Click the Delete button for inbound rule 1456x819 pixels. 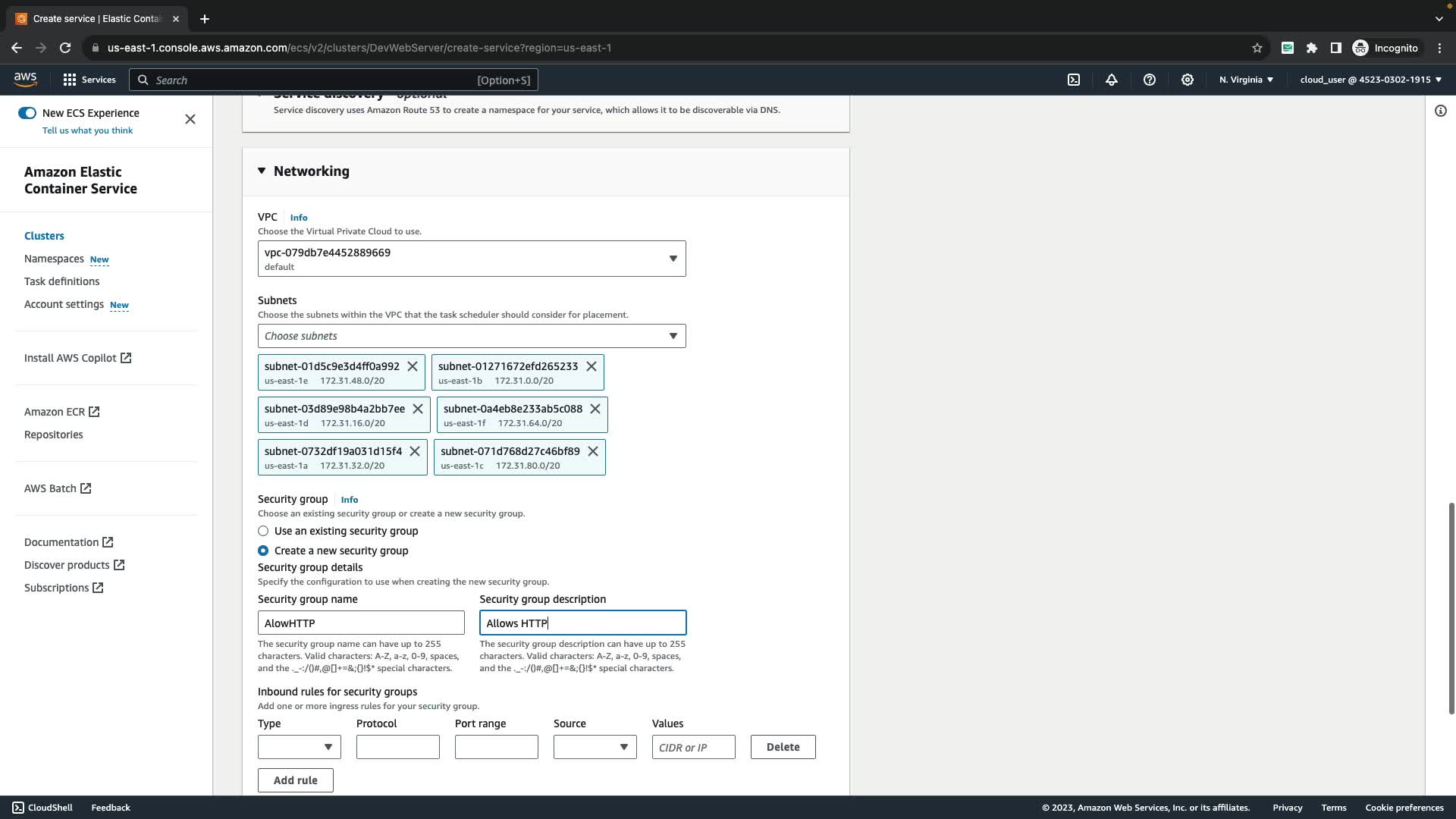[x=783, y=747]
